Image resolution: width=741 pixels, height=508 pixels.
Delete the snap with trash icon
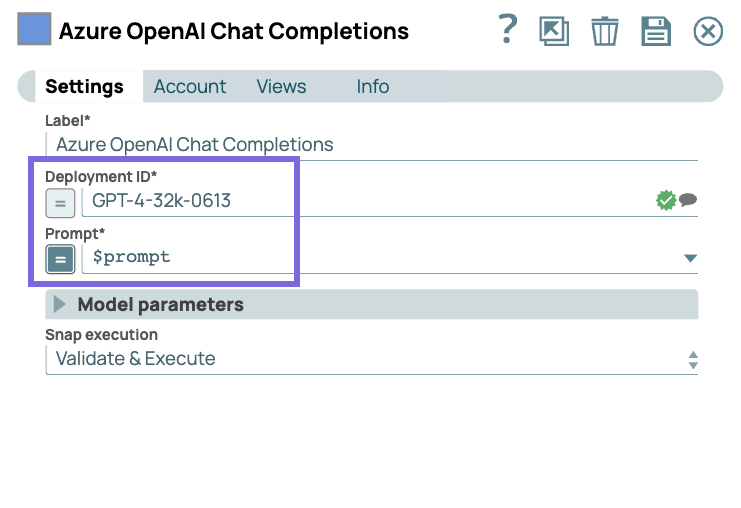604,32
